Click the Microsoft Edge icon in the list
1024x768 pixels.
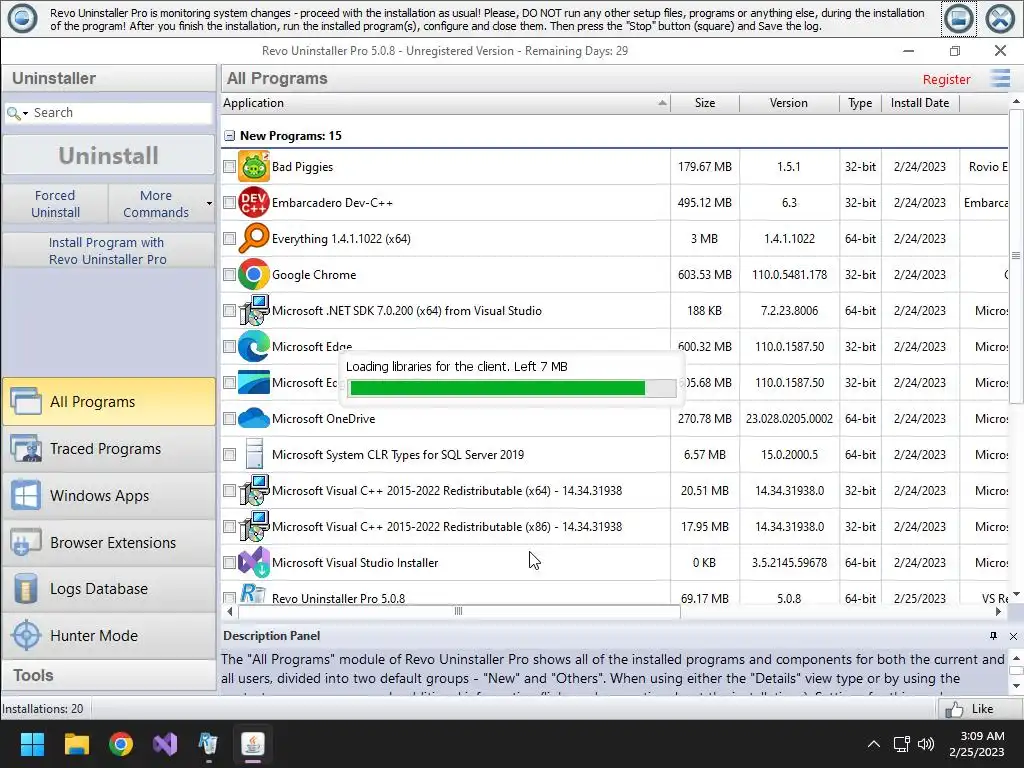click(x=253, y=346)
